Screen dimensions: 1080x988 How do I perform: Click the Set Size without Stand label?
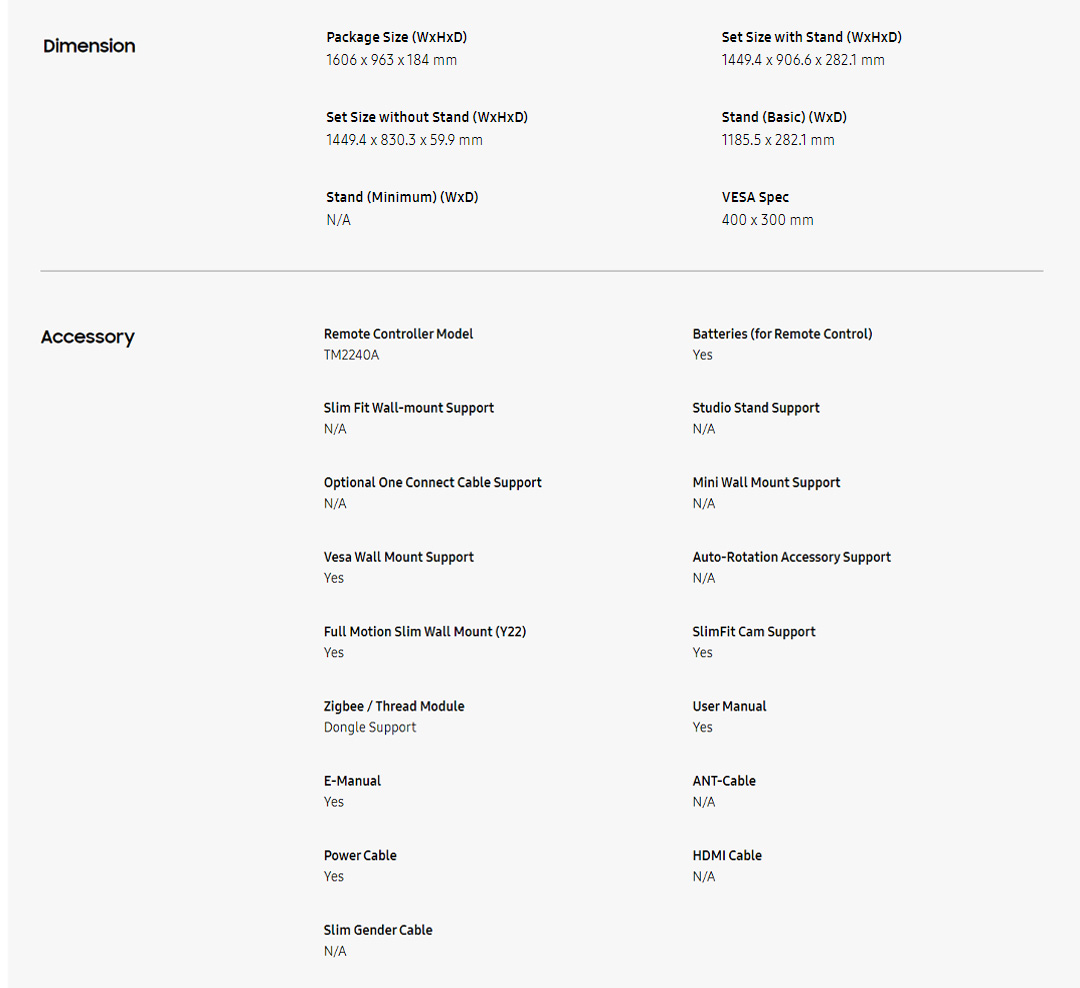point(426,117)
